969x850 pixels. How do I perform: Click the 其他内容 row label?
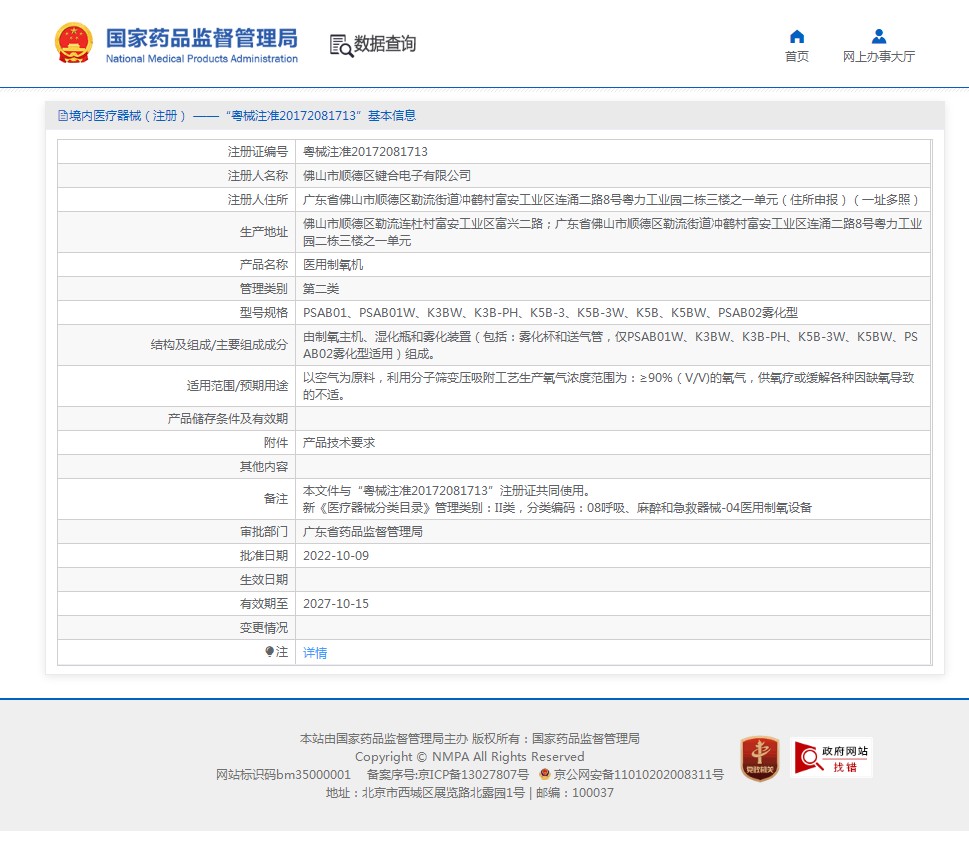point(264,466)
